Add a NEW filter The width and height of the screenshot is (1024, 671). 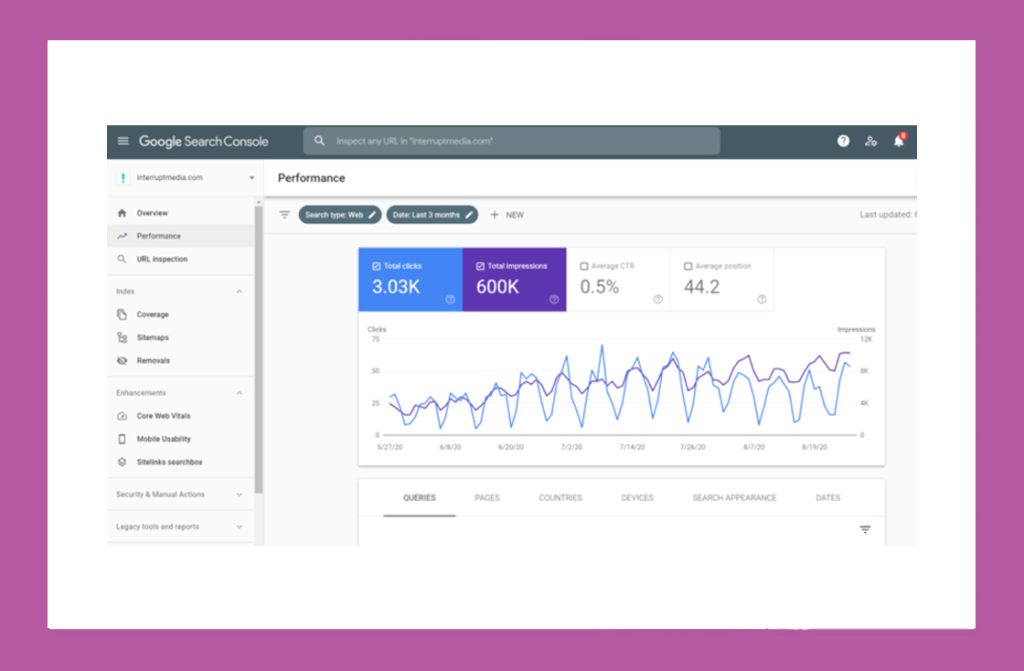(507, 215)
